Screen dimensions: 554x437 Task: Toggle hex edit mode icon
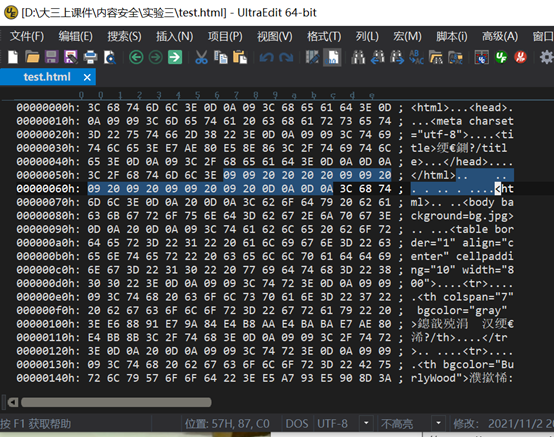(332, 57)
